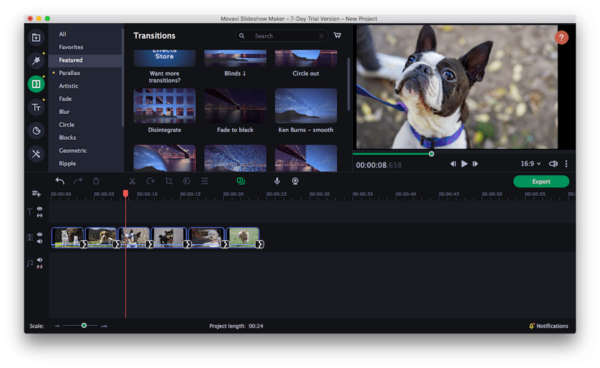Open the Import media tab icon
Viewport: 600px width, 368px height.
pos(36,37)
